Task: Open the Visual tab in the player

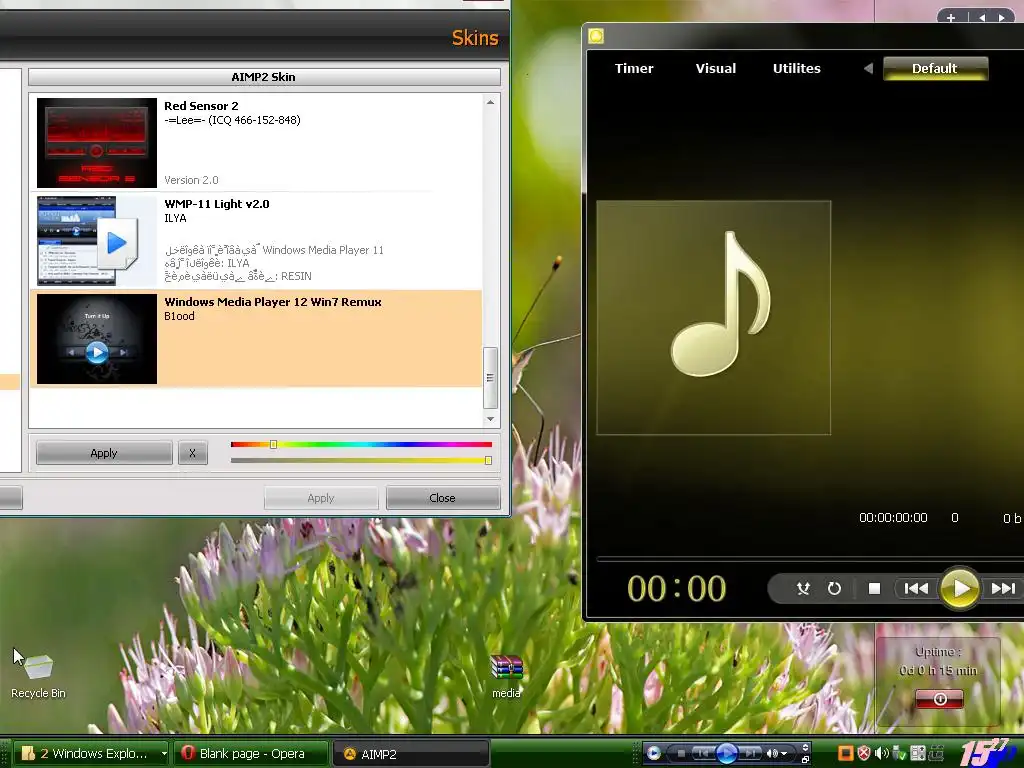Action: 716,68
